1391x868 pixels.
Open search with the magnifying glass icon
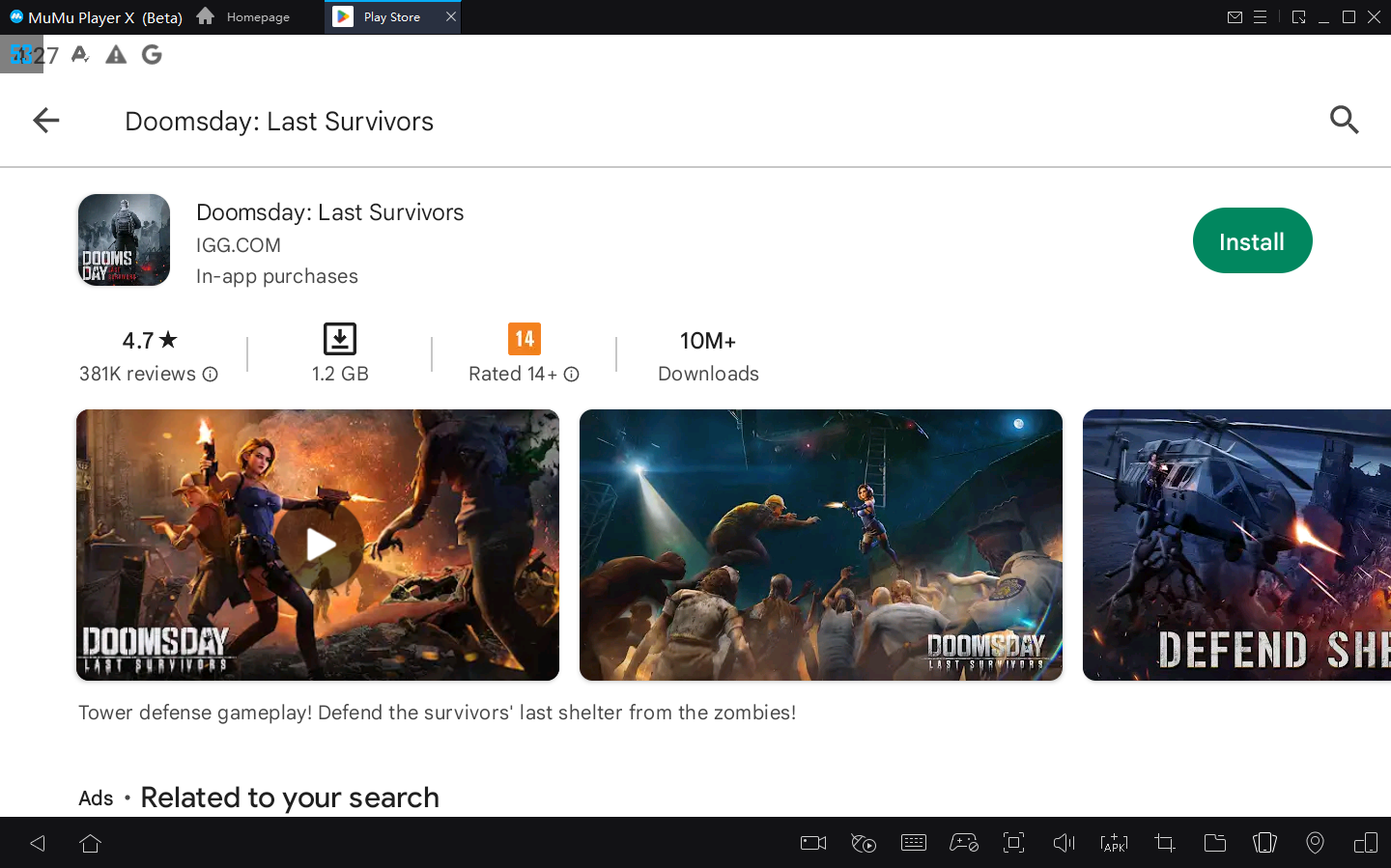click(x=1344, y=121)
